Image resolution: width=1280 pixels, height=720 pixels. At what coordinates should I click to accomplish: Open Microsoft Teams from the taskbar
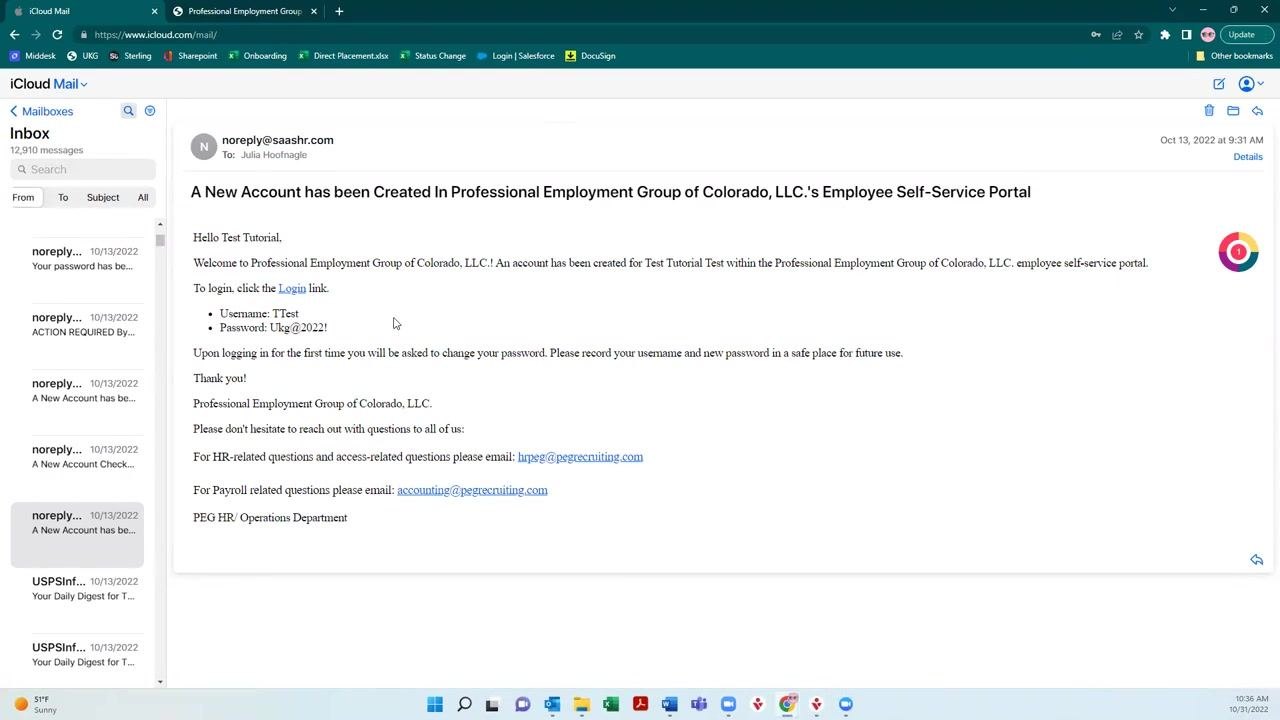coord(699,704)
